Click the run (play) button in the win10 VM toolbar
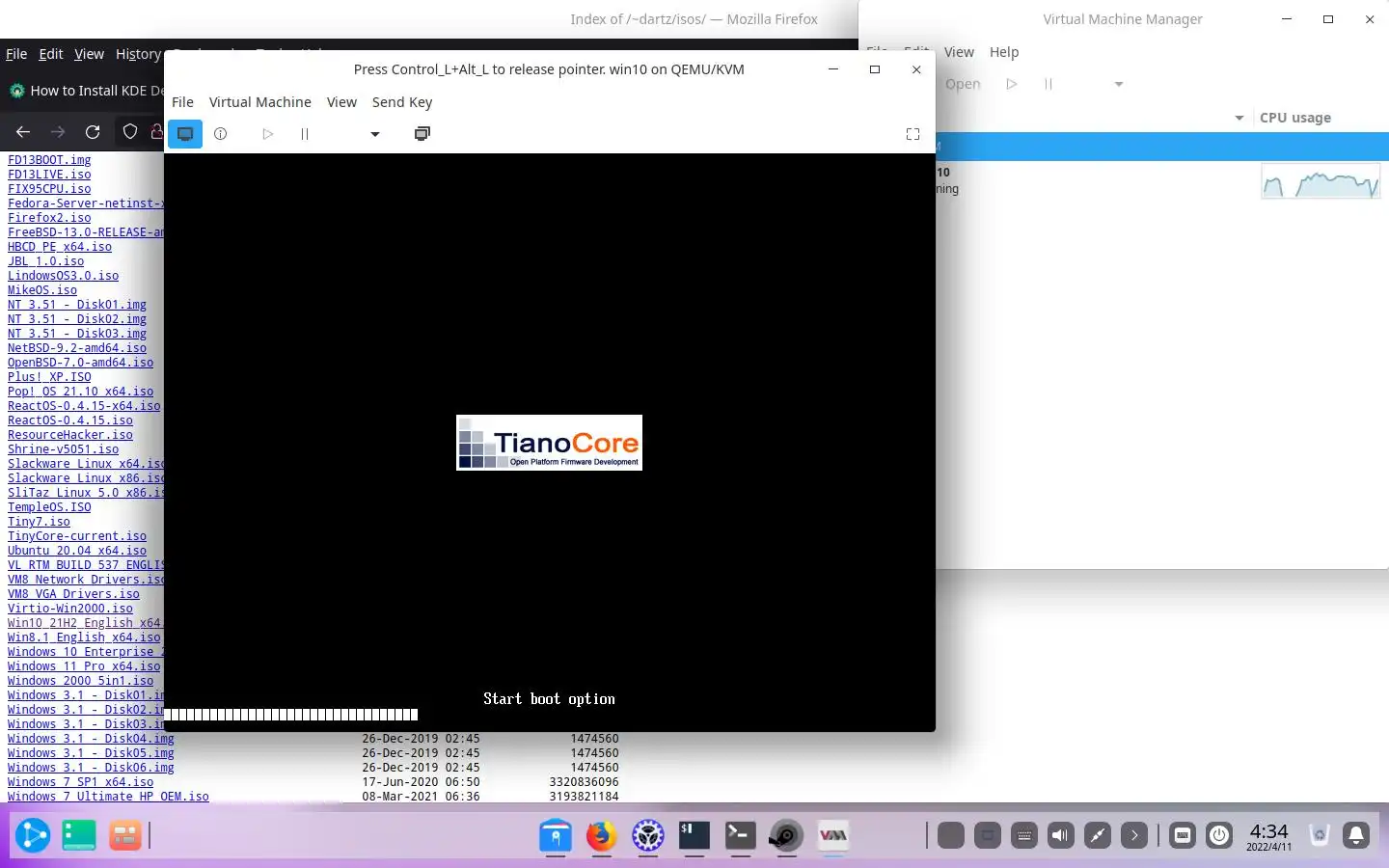This screenshot has height=868, width=1389. [x=267, y=134]
